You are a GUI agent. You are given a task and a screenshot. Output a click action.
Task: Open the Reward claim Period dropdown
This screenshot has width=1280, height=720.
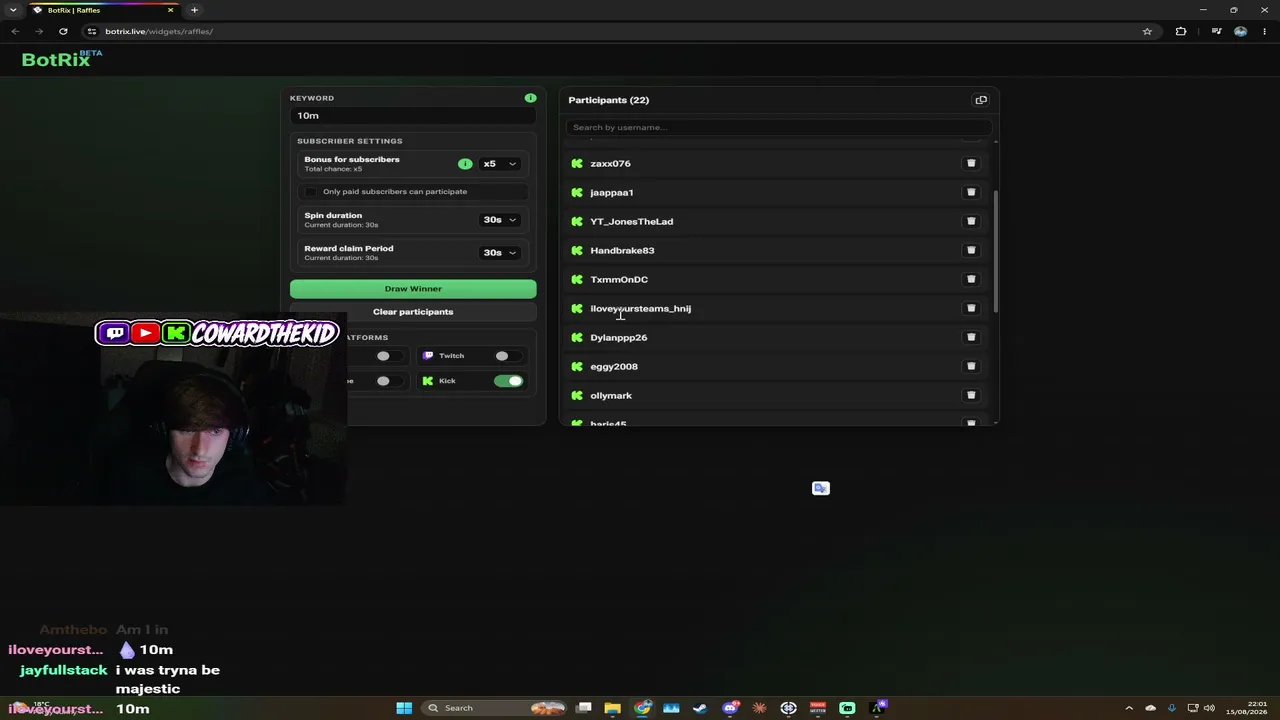(x=500, y=252)
